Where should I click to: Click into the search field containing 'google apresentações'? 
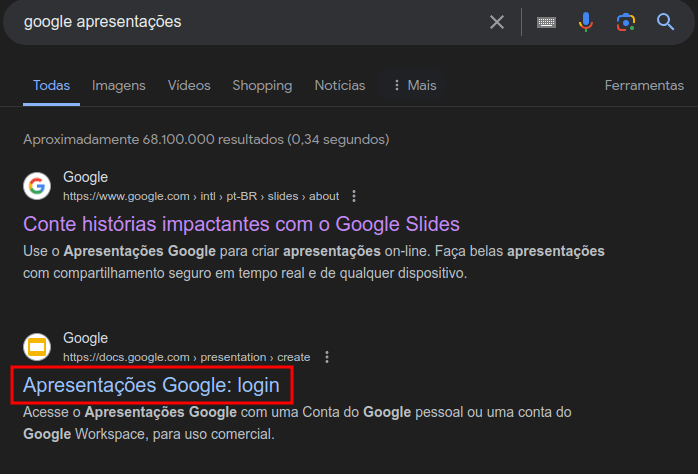click(x=249, y=22)
